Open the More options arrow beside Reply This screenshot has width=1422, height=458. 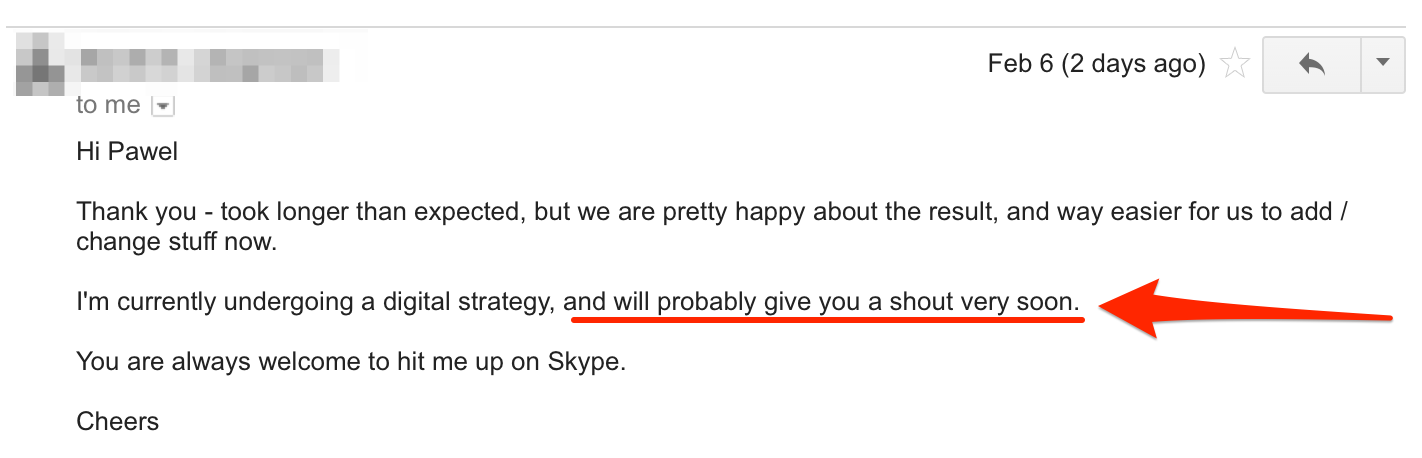pos(1383,65)
